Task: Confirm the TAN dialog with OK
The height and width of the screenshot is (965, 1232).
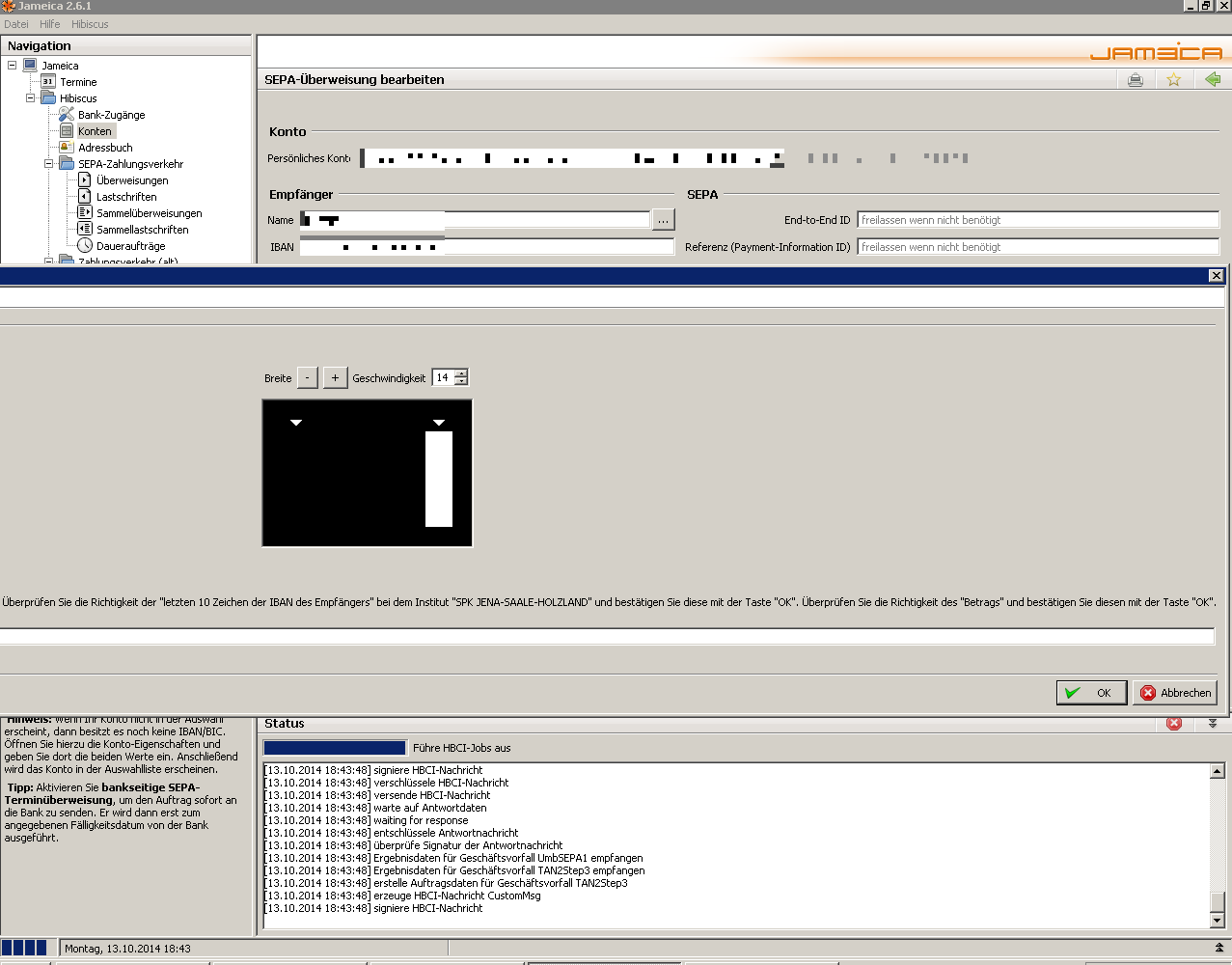Action: pos(1091,693)
